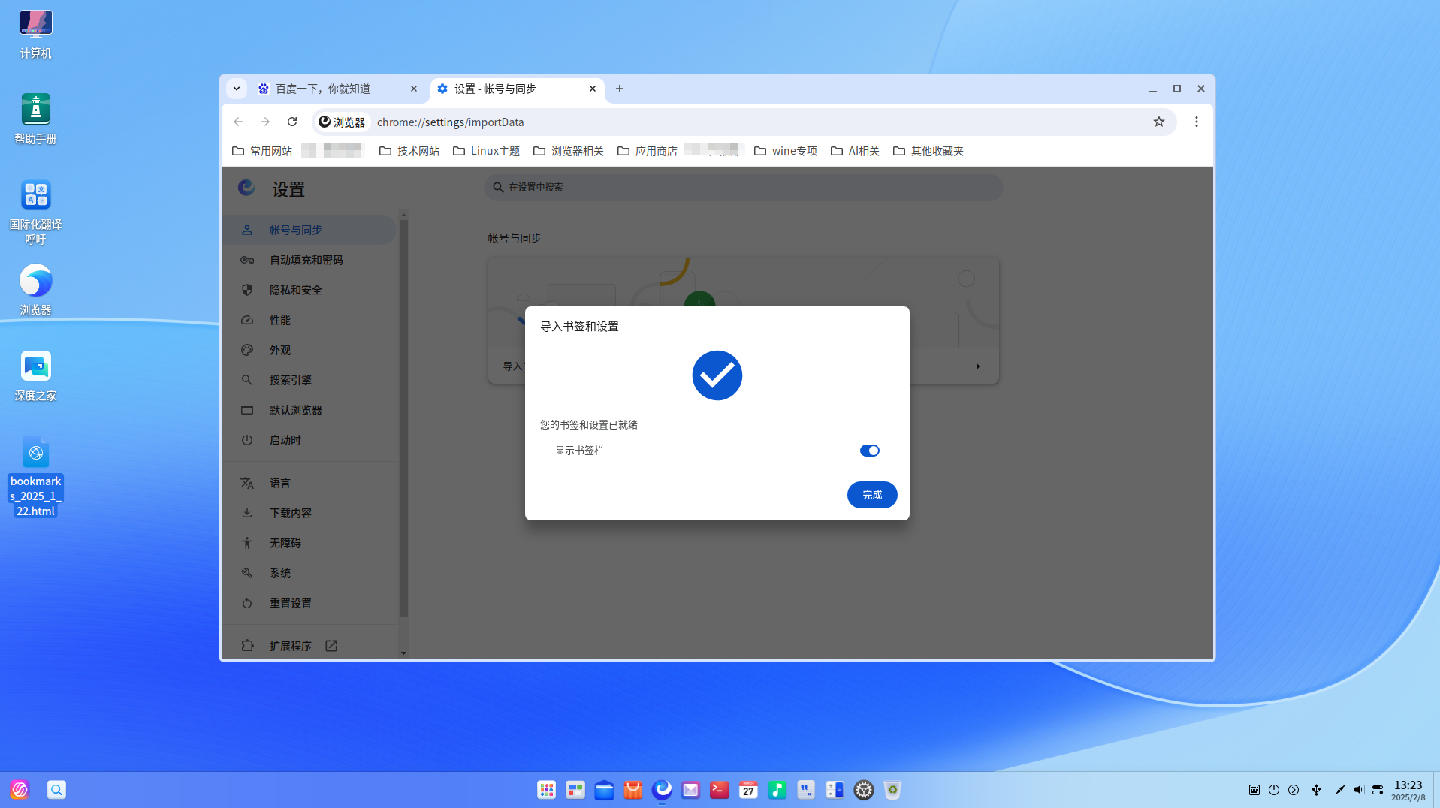
Task: Click the address bar showing chrome://settings/importData
Action: click(745, 122)
